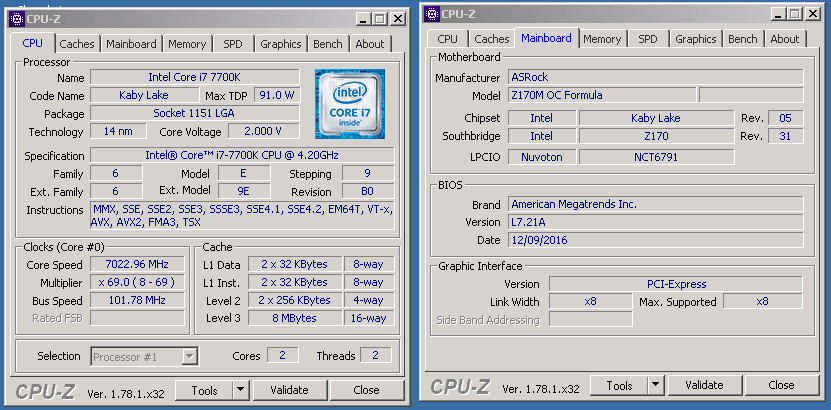Switch to Caches tab in the processor window

77,44
